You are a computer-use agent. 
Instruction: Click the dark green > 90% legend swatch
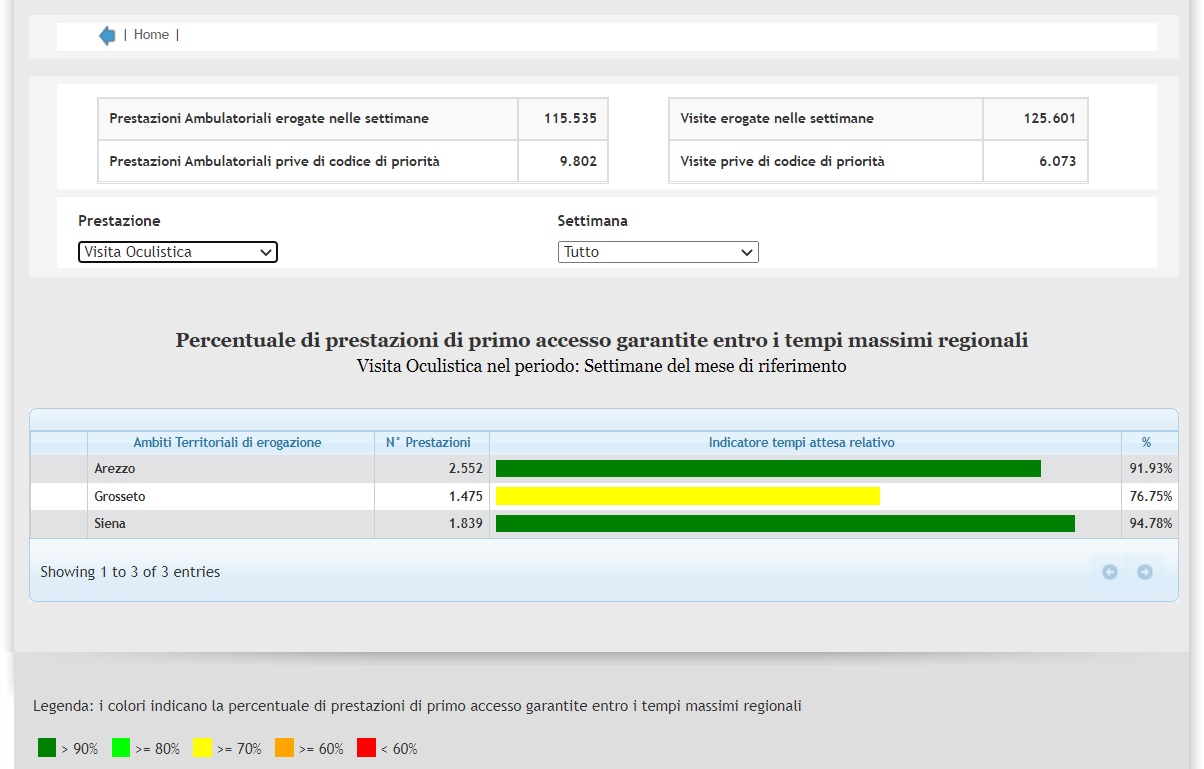(47, 747)
